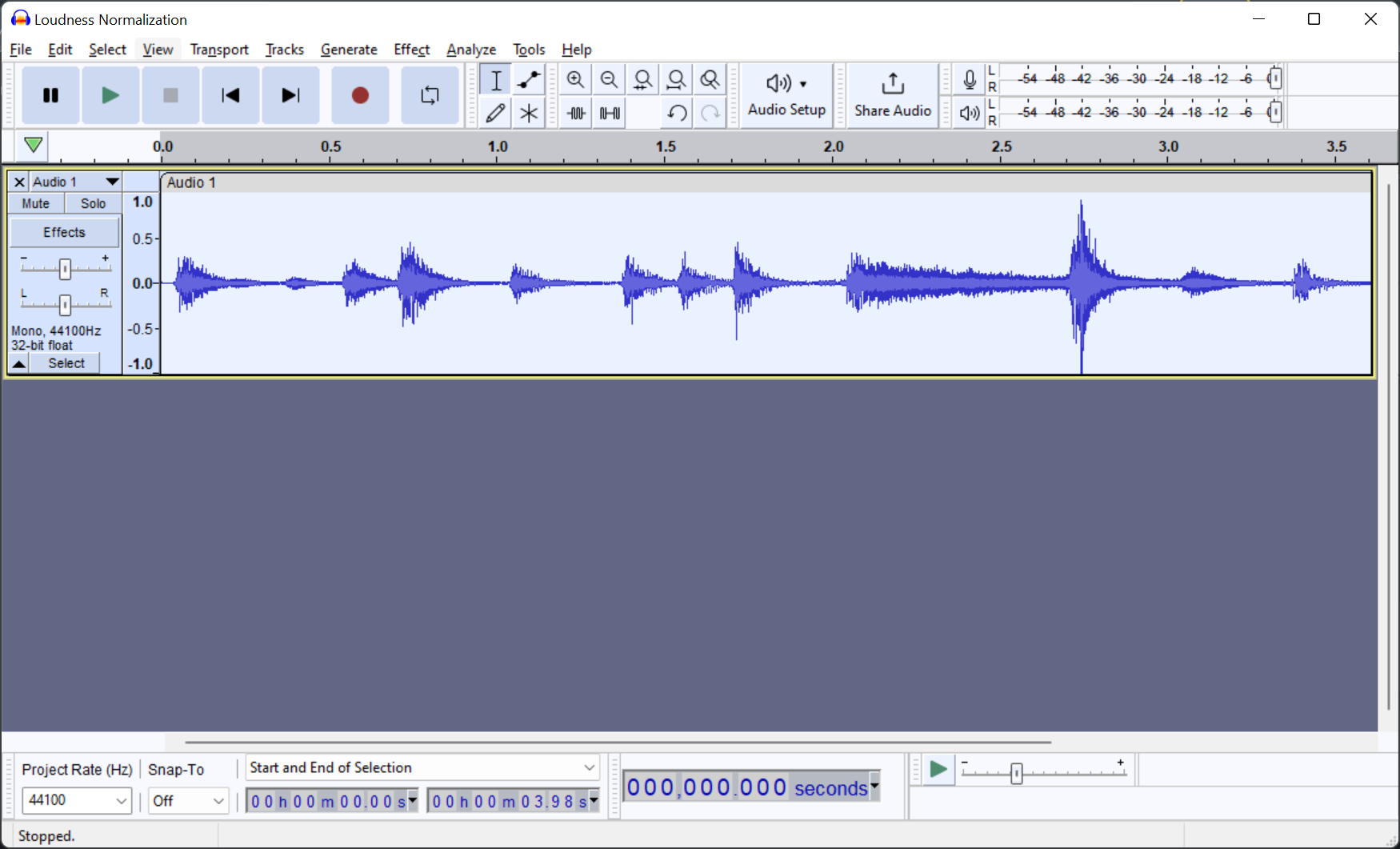
Task: Toggle the Loop button
Action: [x=430, y=95]
